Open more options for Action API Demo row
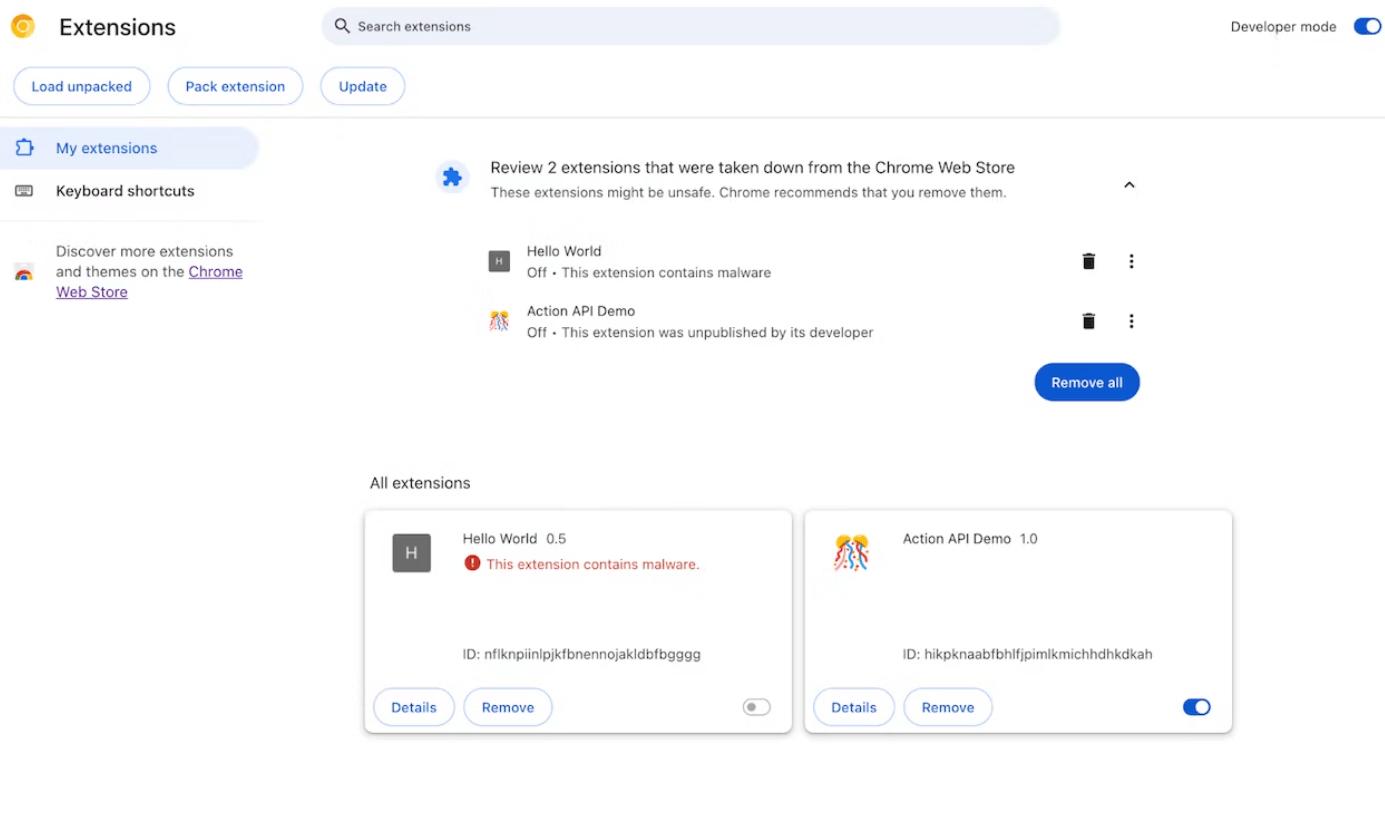Image resolution: width=1385 pixels, height=817 pixels. 1131,321
